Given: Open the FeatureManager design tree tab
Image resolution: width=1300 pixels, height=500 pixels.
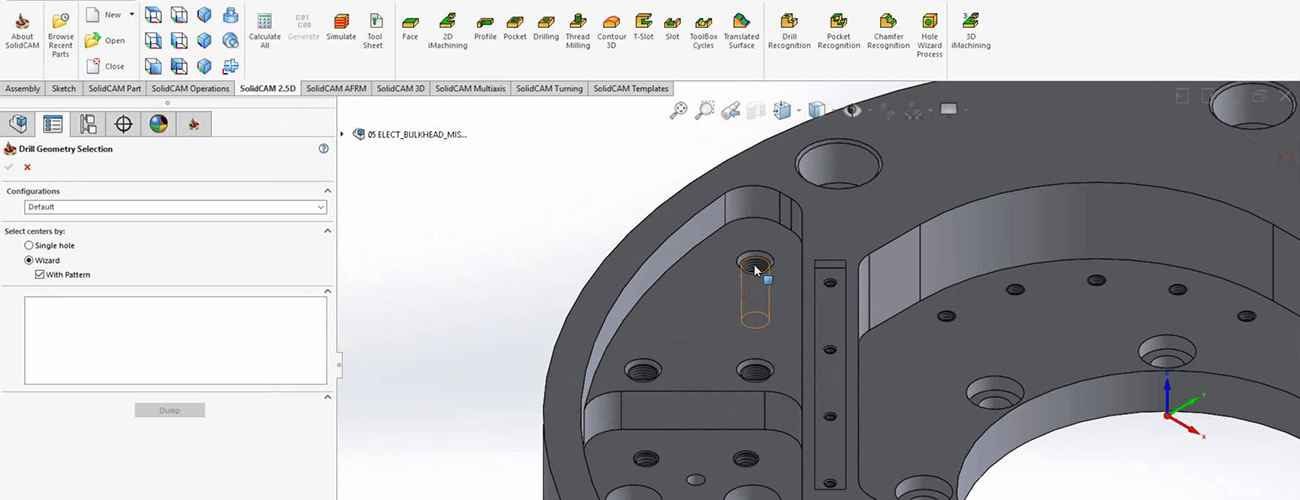Looking at the screenshot, I should coord(18,124).
